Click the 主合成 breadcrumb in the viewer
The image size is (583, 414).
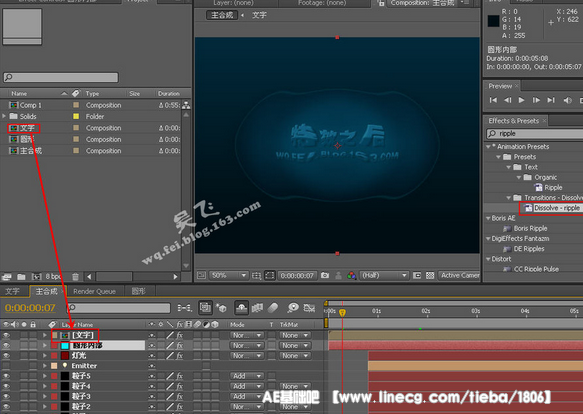(x=222, y=15)
